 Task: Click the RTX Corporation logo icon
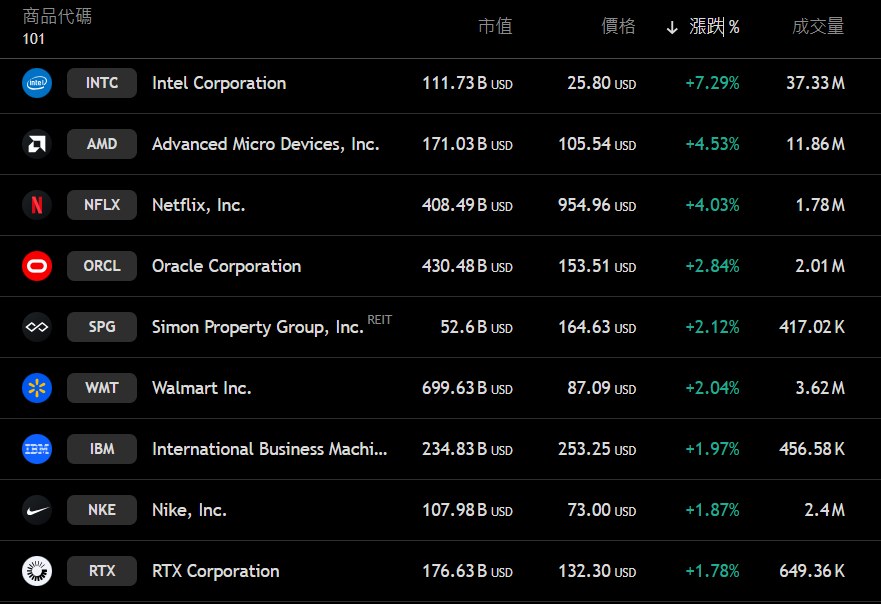point(37,571)
